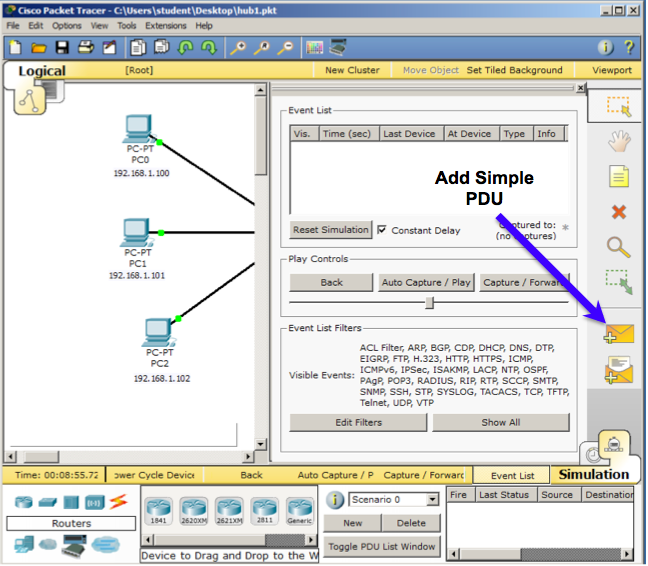Open the Tools menu
This screenshot has width=648, height=566.
tap(126, 26)
